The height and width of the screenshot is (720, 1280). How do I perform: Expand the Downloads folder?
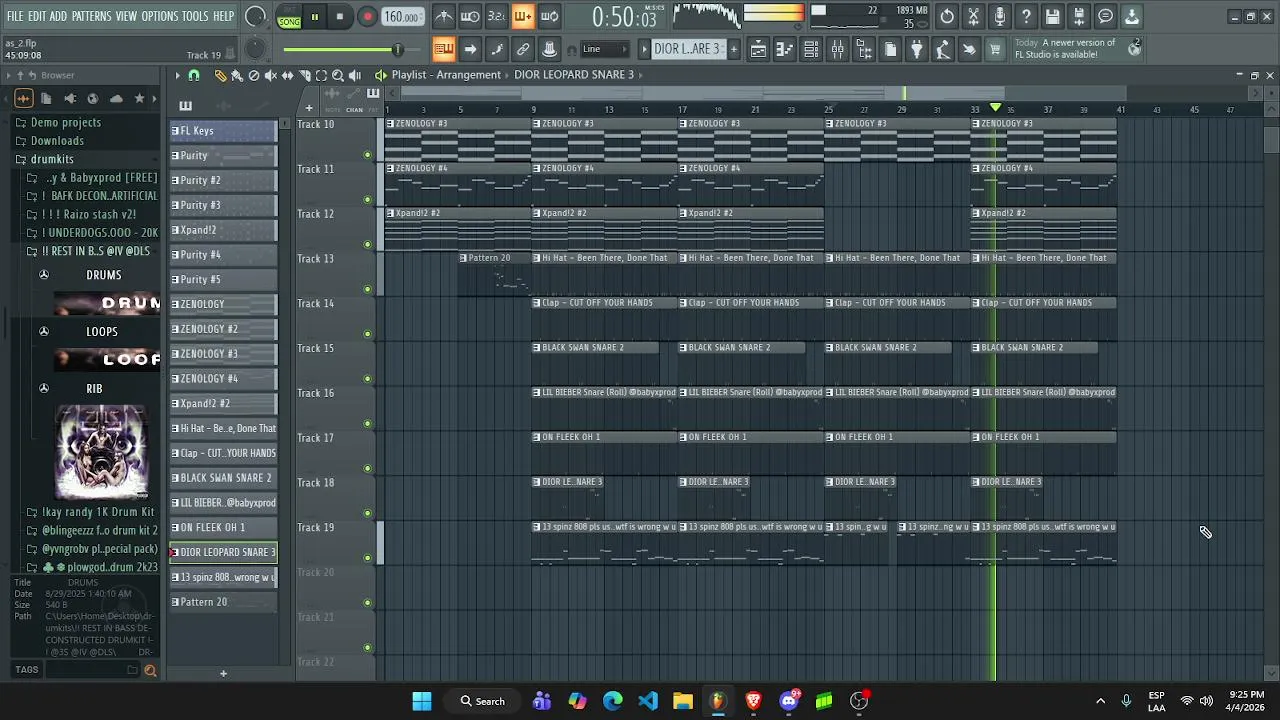click(x=57, y=141)
